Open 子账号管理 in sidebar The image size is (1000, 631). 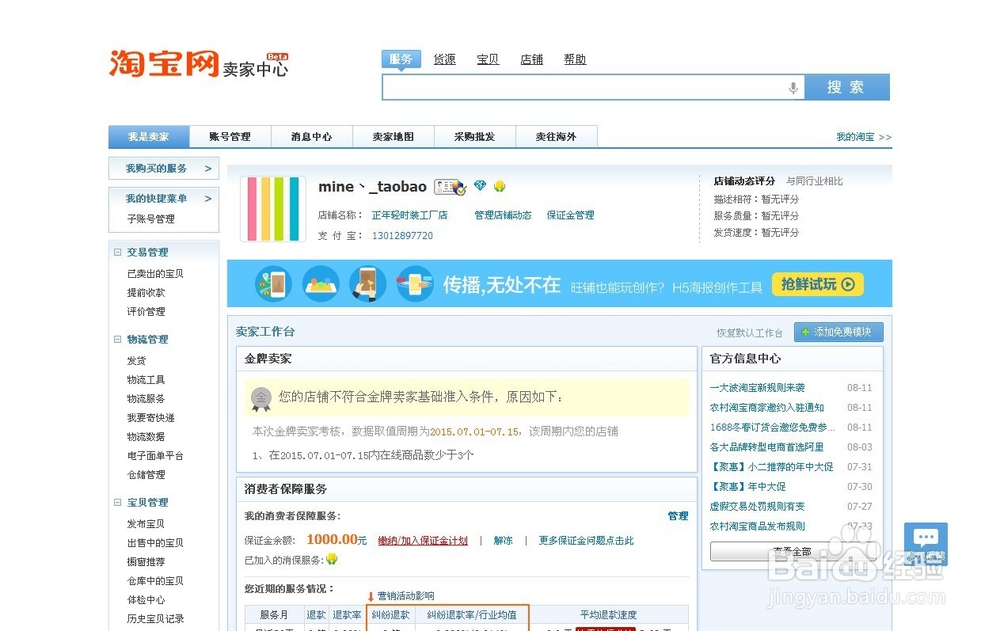[x=151, y=219]
